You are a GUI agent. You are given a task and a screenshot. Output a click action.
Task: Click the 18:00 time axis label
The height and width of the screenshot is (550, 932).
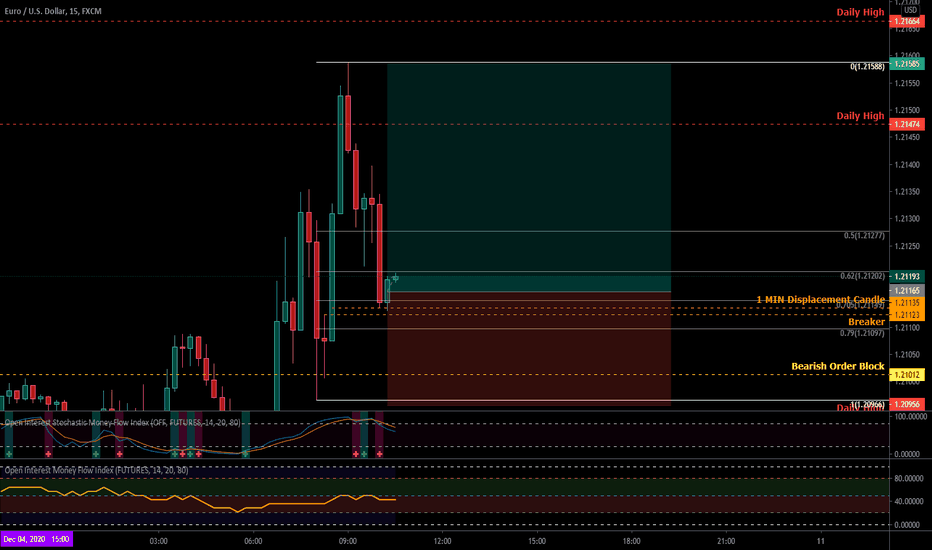631,541
